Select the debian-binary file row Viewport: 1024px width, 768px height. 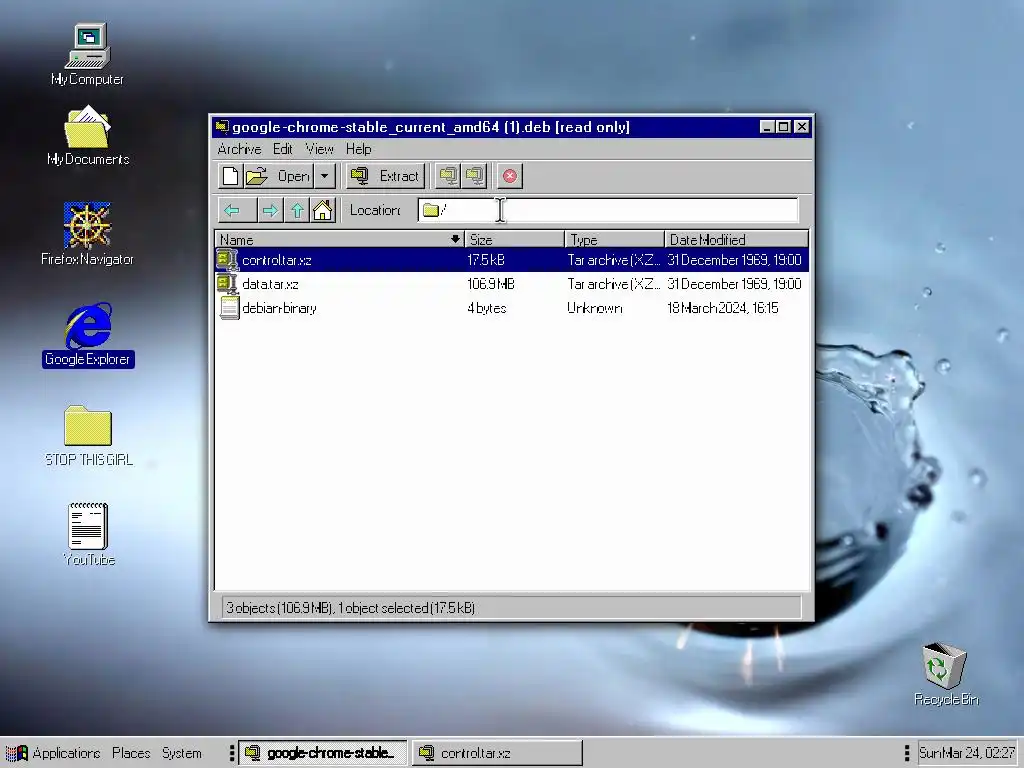click(x=512, y=308)
